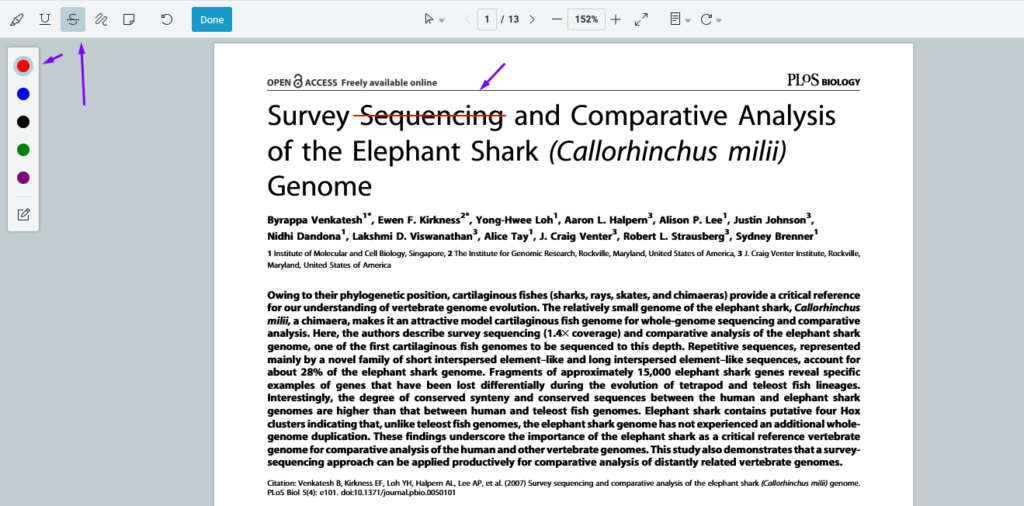Select the Highlighter pen tool
Image resolution: width=1024 pixels, height=506 pixels.
(x=17, y=19)
